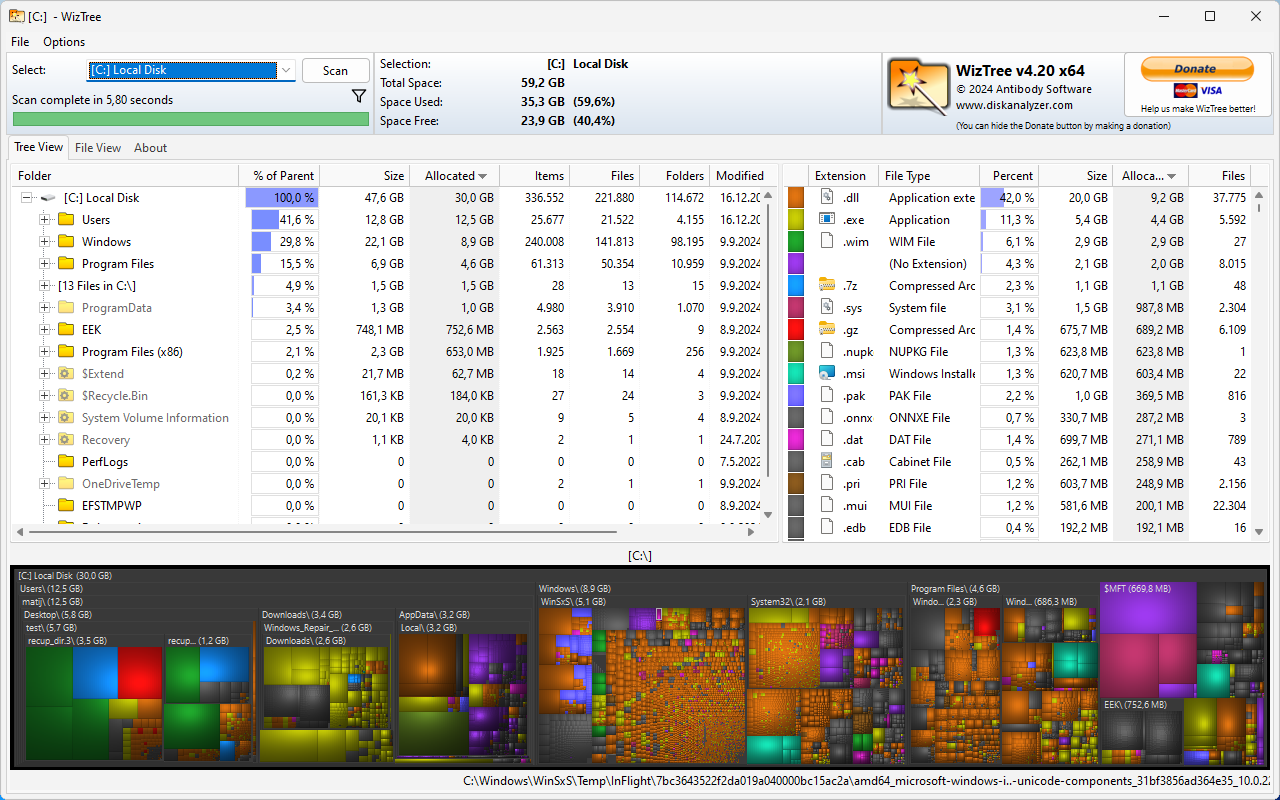Open the File menu
This screenshot has width=1280, height=800.
coord(20,42)
